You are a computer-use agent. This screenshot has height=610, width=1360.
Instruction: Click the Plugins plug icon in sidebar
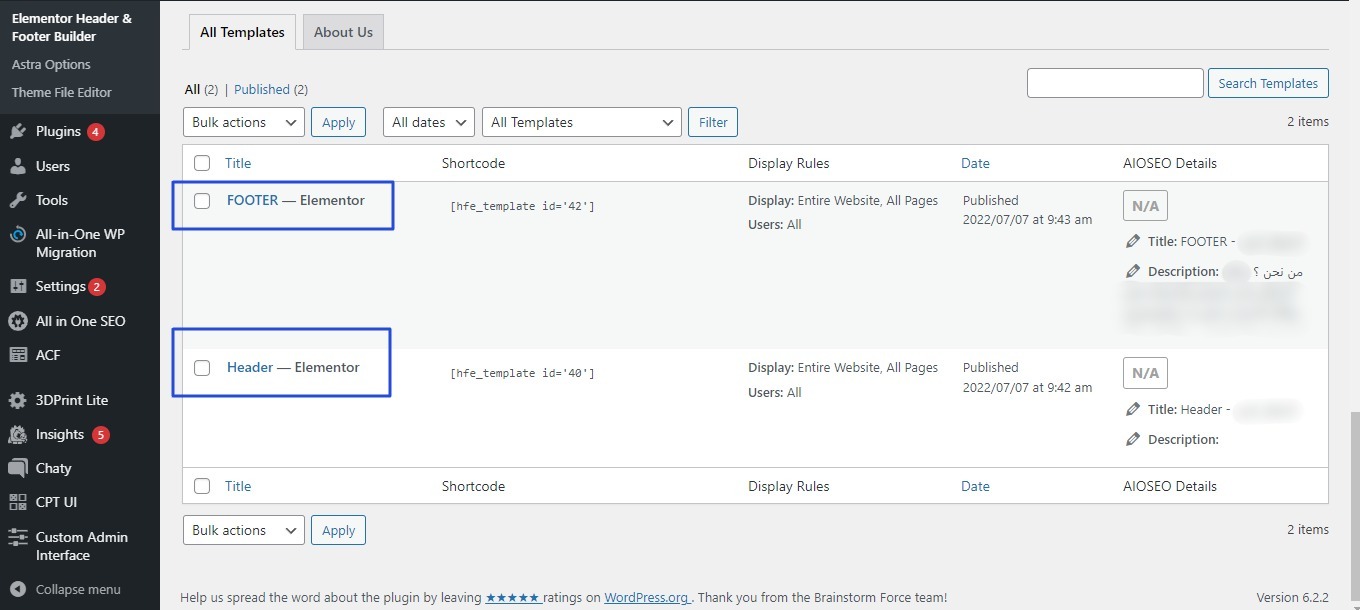[18, 131]
